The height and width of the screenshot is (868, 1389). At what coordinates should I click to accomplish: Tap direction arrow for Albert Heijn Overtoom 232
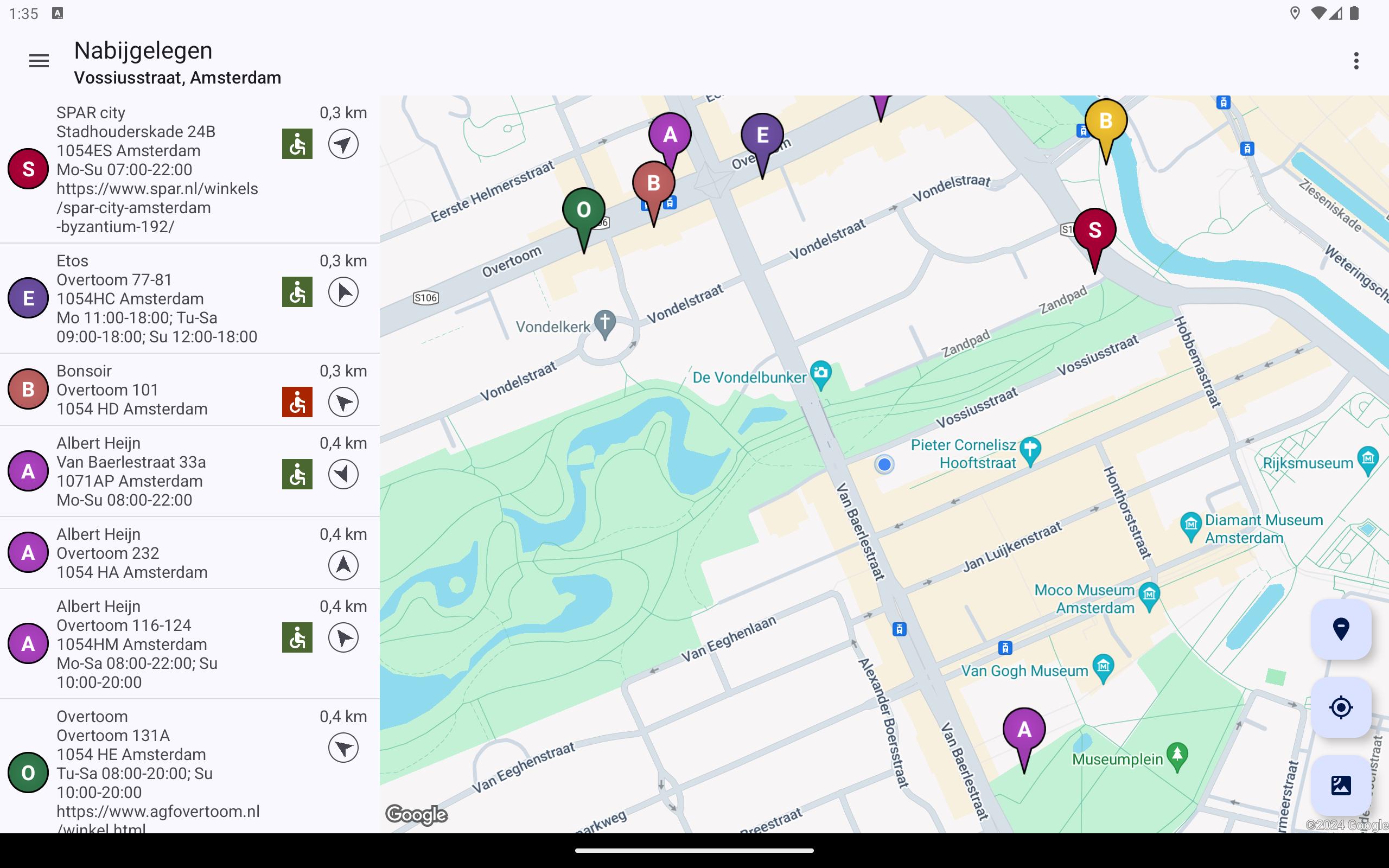[343, 565]
